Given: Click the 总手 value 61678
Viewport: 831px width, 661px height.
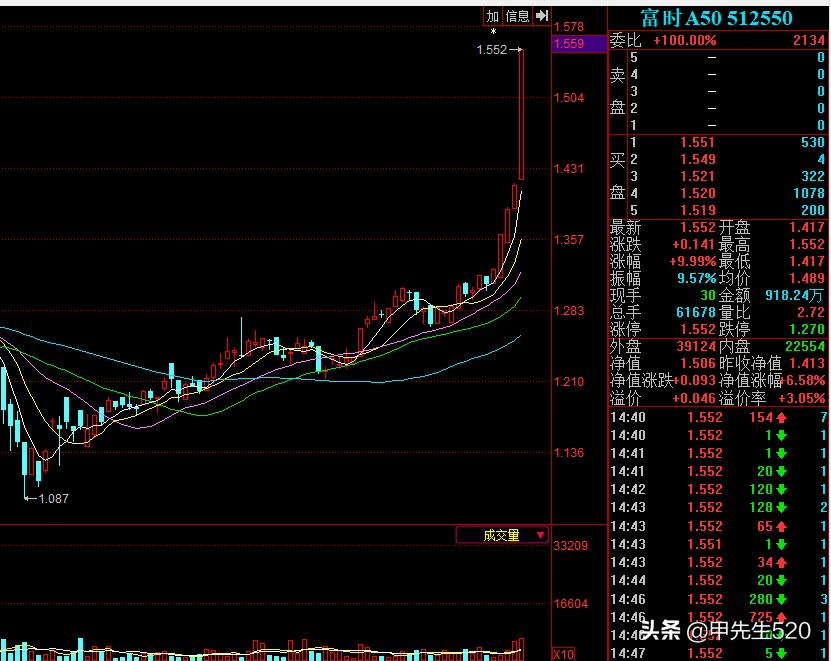Looking at the screenshot, I should point(696,312).
